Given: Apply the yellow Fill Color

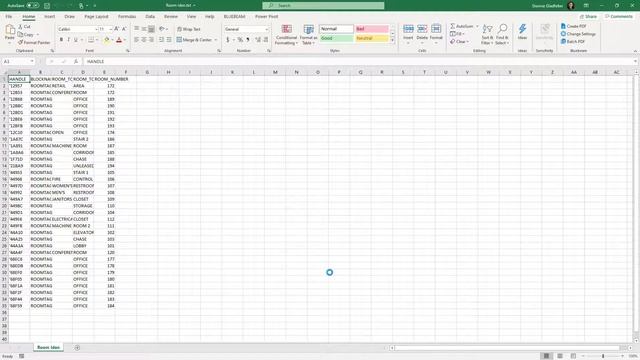Looking at the screenshot, I should click(107, 40).
